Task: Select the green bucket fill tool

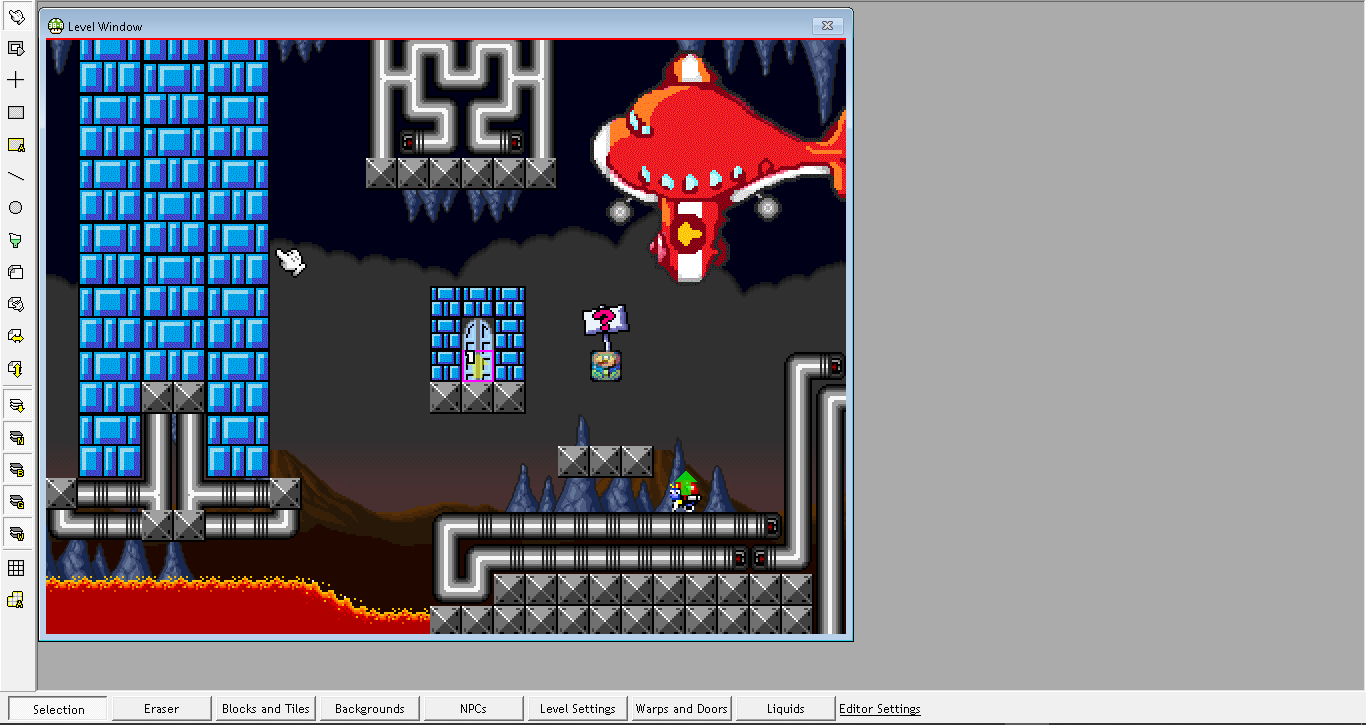Action: click(16, 241)
